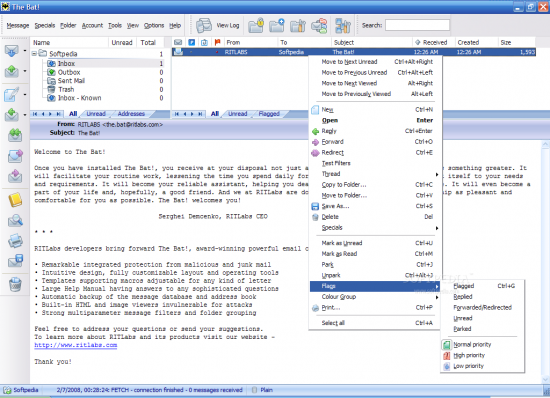This screenshot has width=550, height=398.
Task: Open the yellow Address Book icon
Action: pos(15,200)
